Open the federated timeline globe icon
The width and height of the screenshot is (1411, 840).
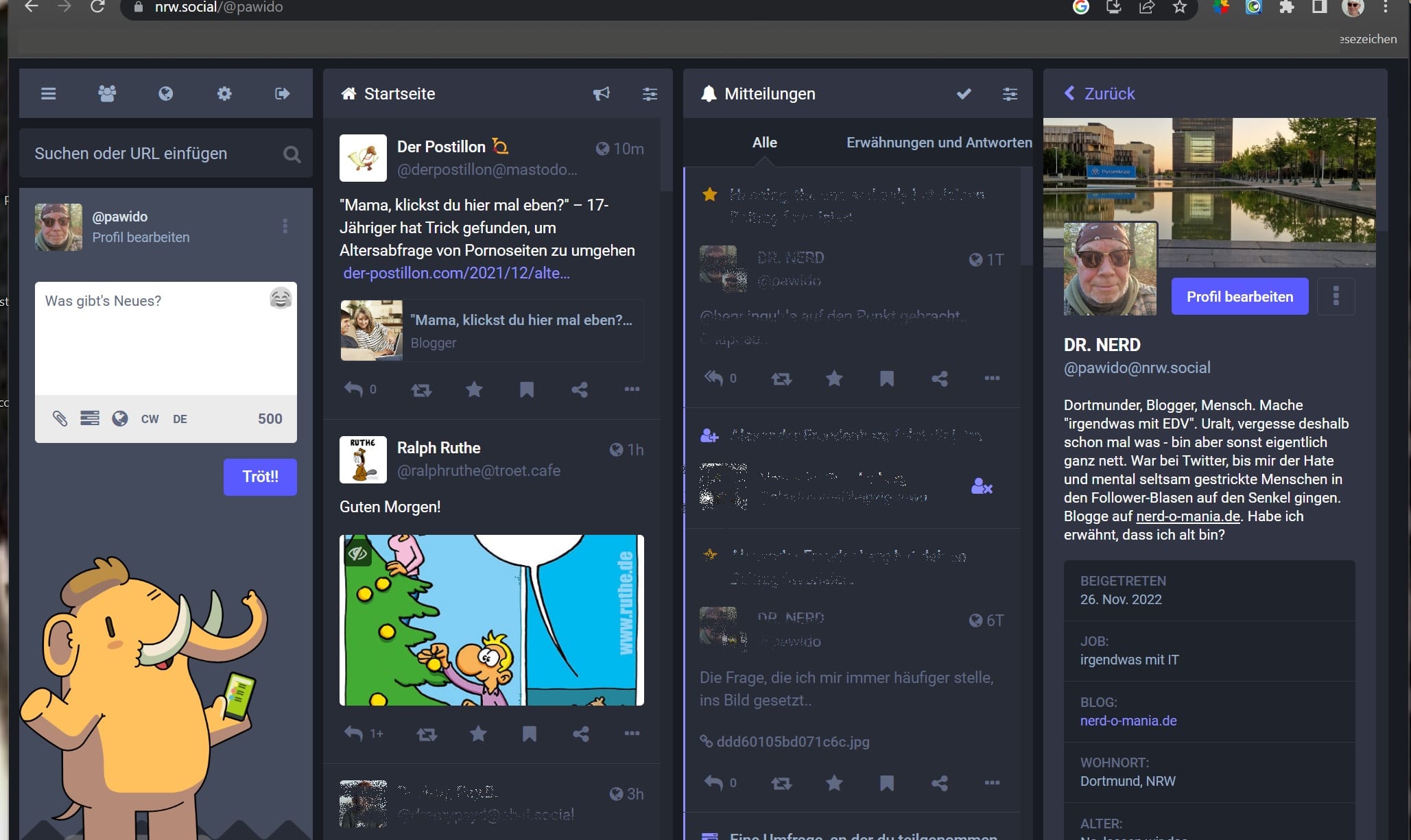pos(166,94)
